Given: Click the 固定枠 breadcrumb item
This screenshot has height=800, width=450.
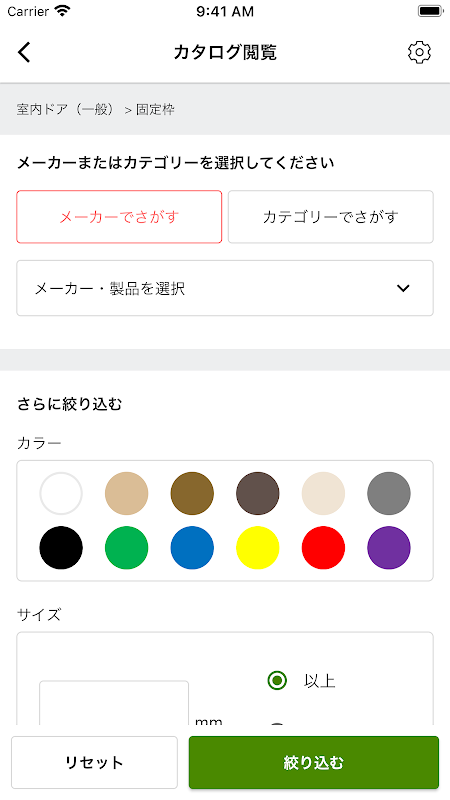Looking at the screenshot, I should [x=155, y=109].
